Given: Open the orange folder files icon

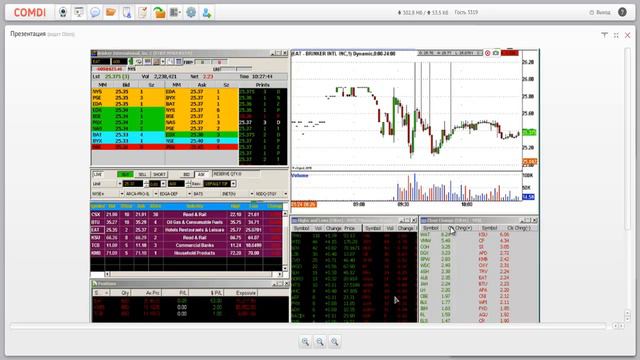Looking at the screenshot, I should [111, 12].
